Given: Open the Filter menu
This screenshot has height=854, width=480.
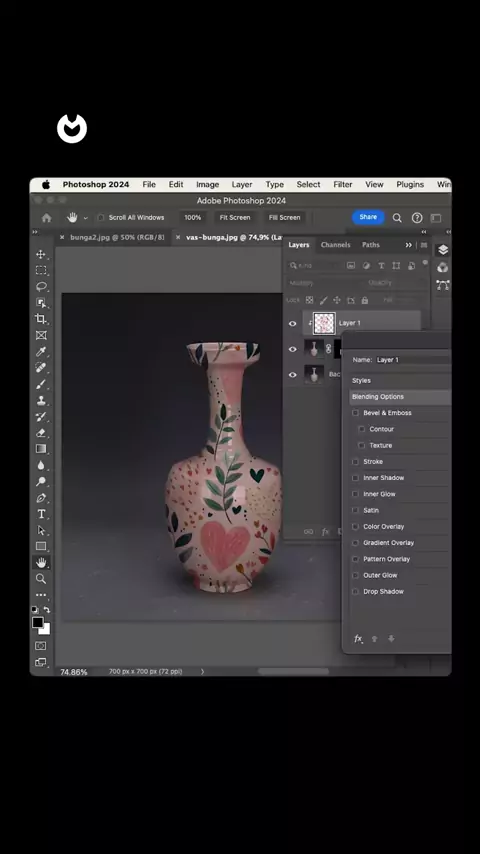Looking at the screenshot, I should 343,185.
